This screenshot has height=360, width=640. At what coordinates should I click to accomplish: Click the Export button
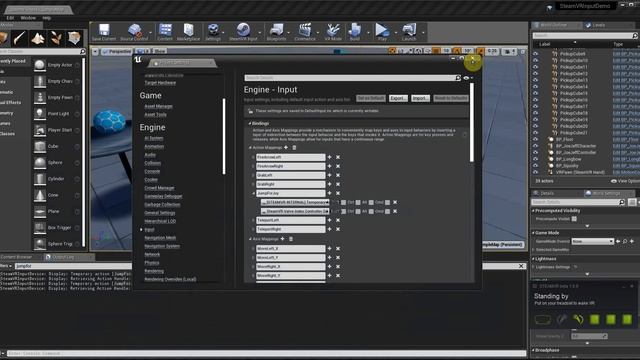click(398, 98)
